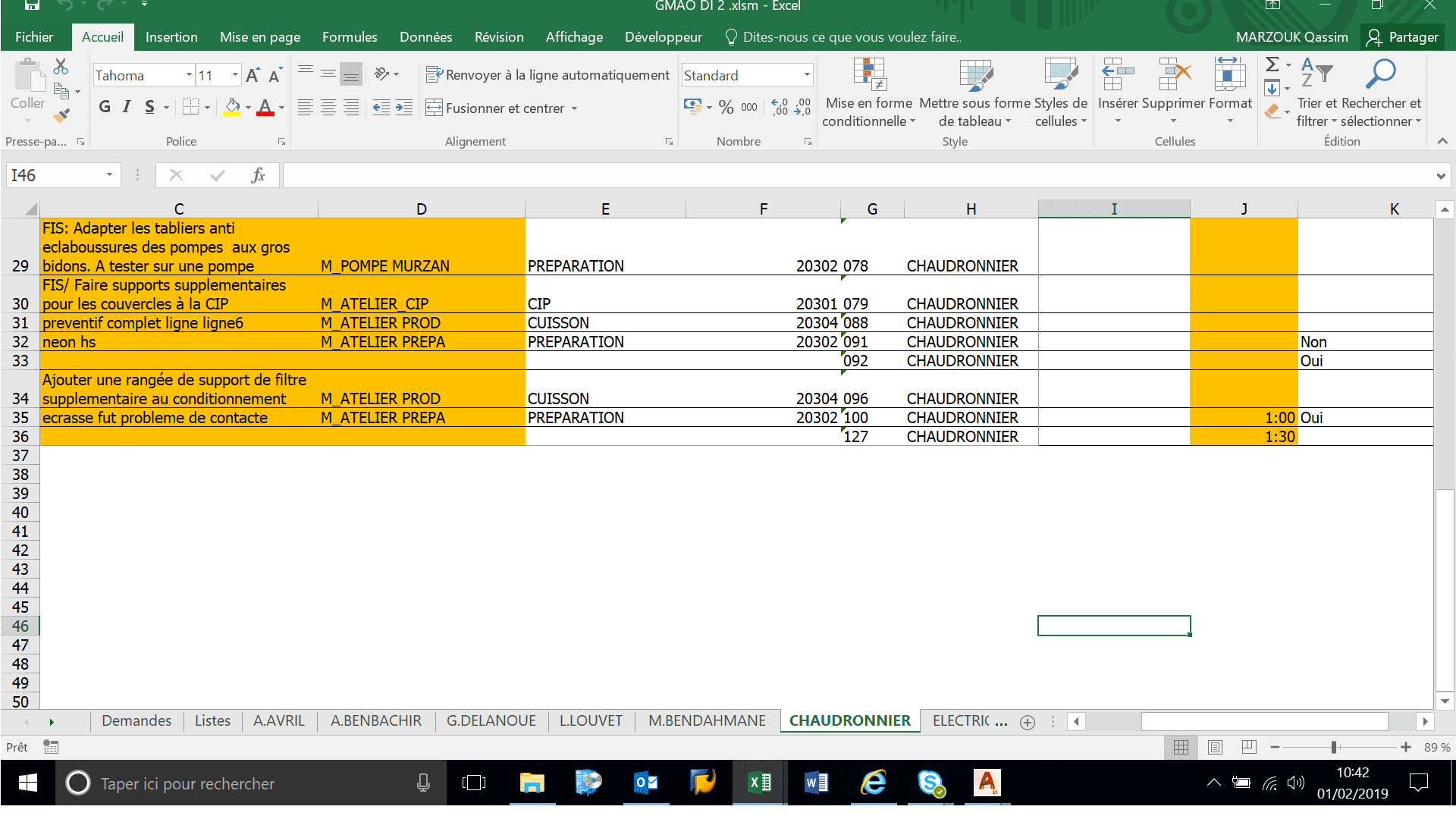Open the Formules ribbon tab
The image size is (1456, 819).
(349, 37)
